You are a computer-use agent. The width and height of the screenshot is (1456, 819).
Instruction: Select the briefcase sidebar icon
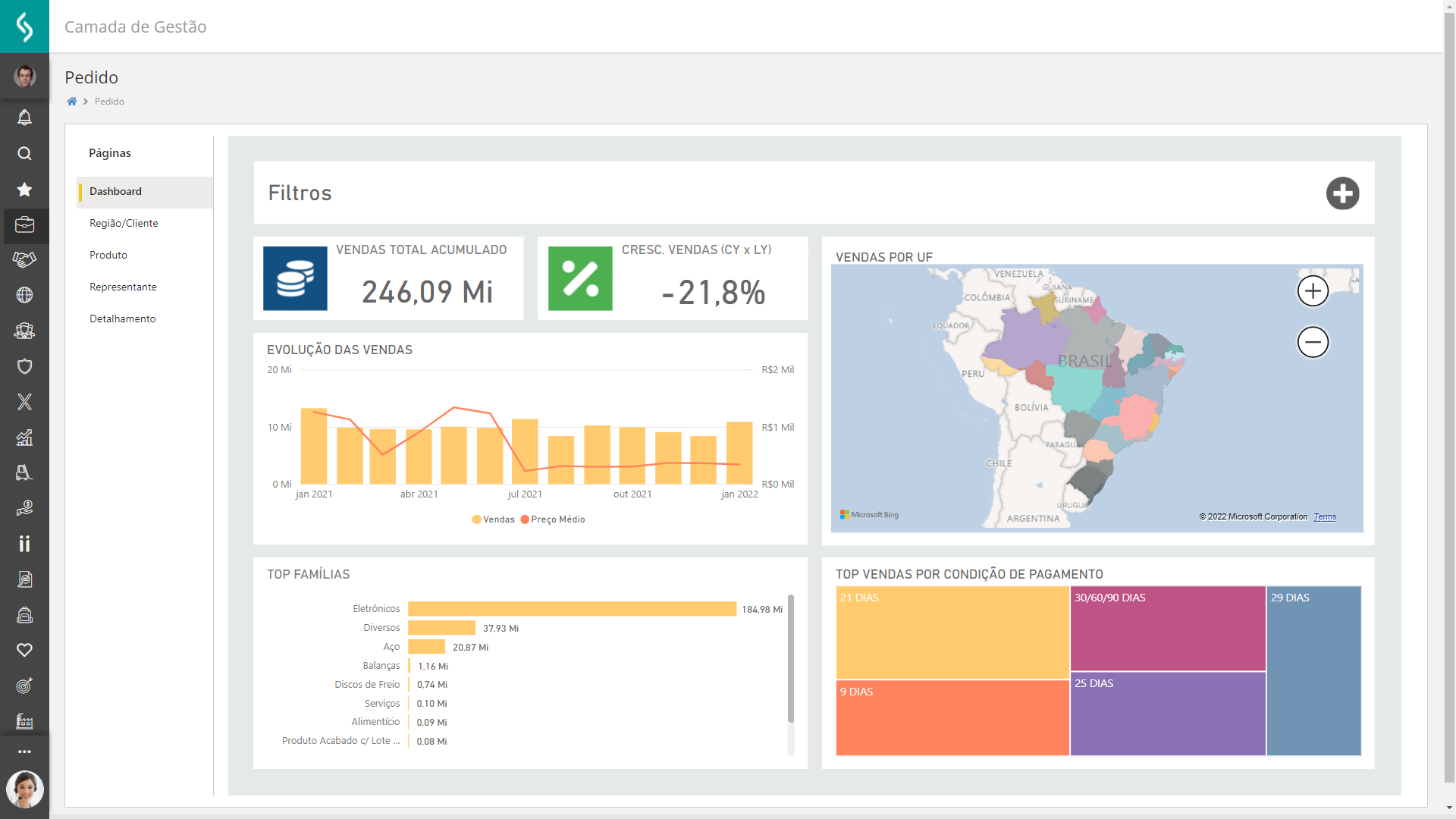[24, 225]
